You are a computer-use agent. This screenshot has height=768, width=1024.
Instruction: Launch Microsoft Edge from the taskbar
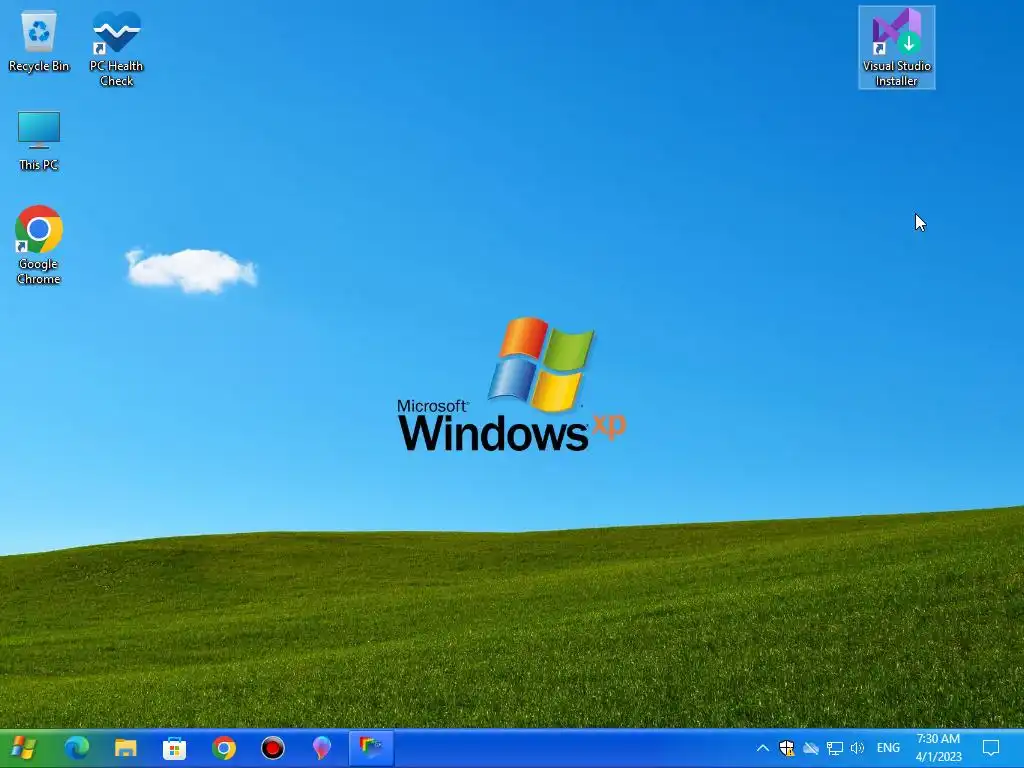tap(76, 748)
